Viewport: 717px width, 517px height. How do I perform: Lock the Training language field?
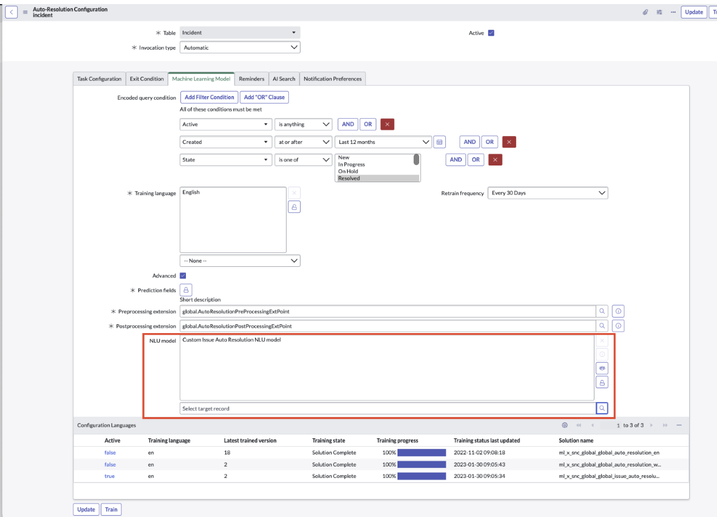294,207
